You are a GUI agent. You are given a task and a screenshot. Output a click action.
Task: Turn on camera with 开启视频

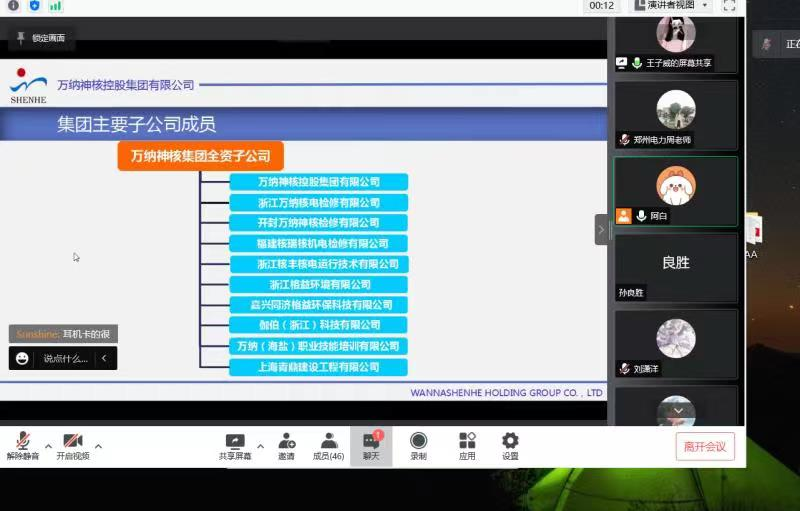click(73, 446)
